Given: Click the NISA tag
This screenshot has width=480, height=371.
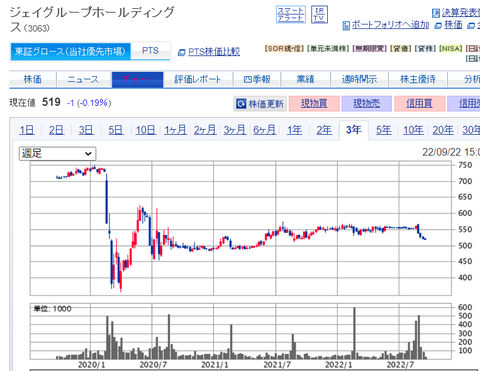Looking at the screenshot, I should click(x=451, y=49).
